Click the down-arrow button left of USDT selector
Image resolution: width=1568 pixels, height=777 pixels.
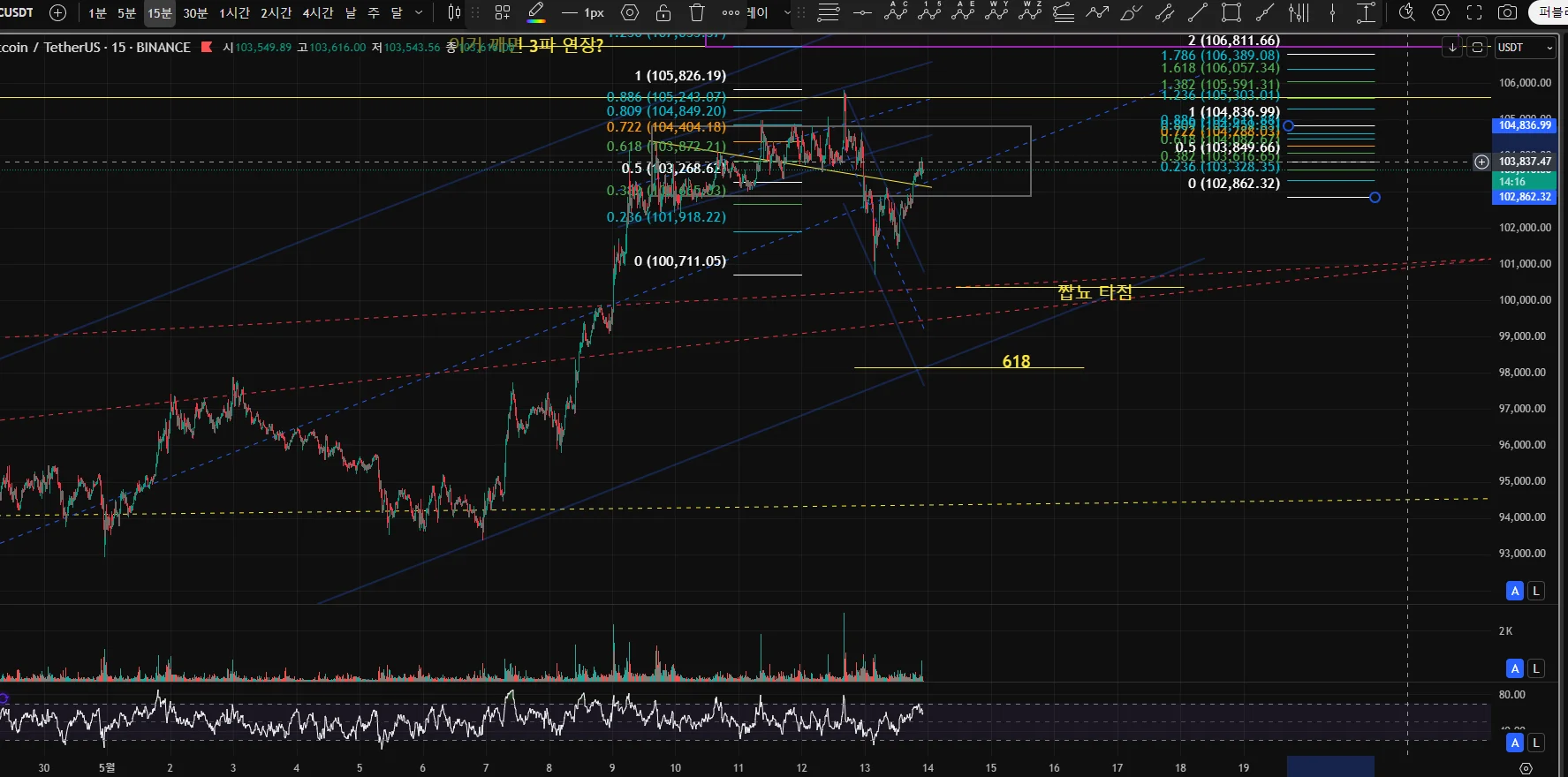click(x=1452, y=48)
